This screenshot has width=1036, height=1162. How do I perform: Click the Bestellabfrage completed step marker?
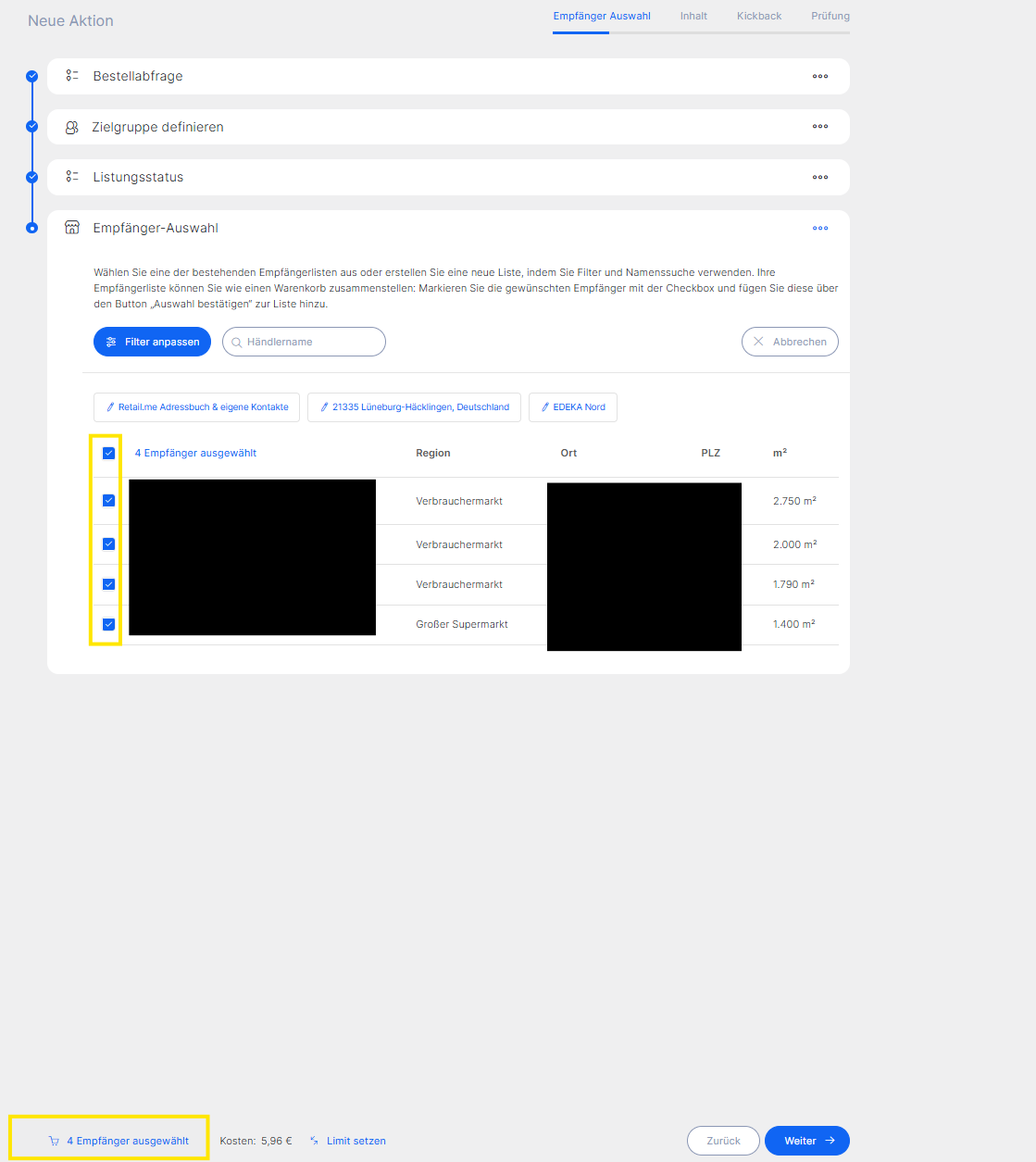[x=32, y=76]
